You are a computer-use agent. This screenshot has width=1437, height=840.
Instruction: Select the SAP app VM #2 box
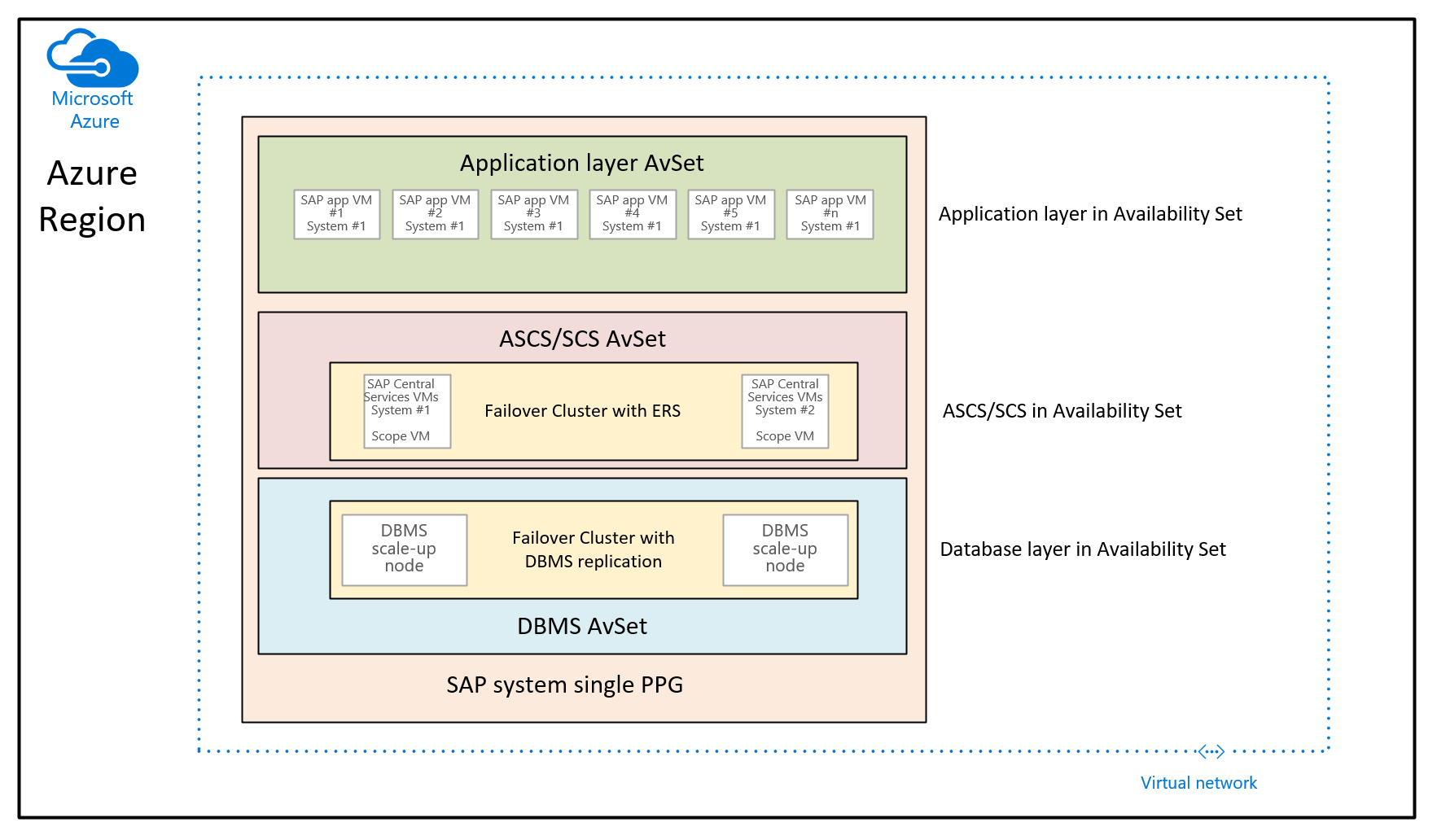436,214
